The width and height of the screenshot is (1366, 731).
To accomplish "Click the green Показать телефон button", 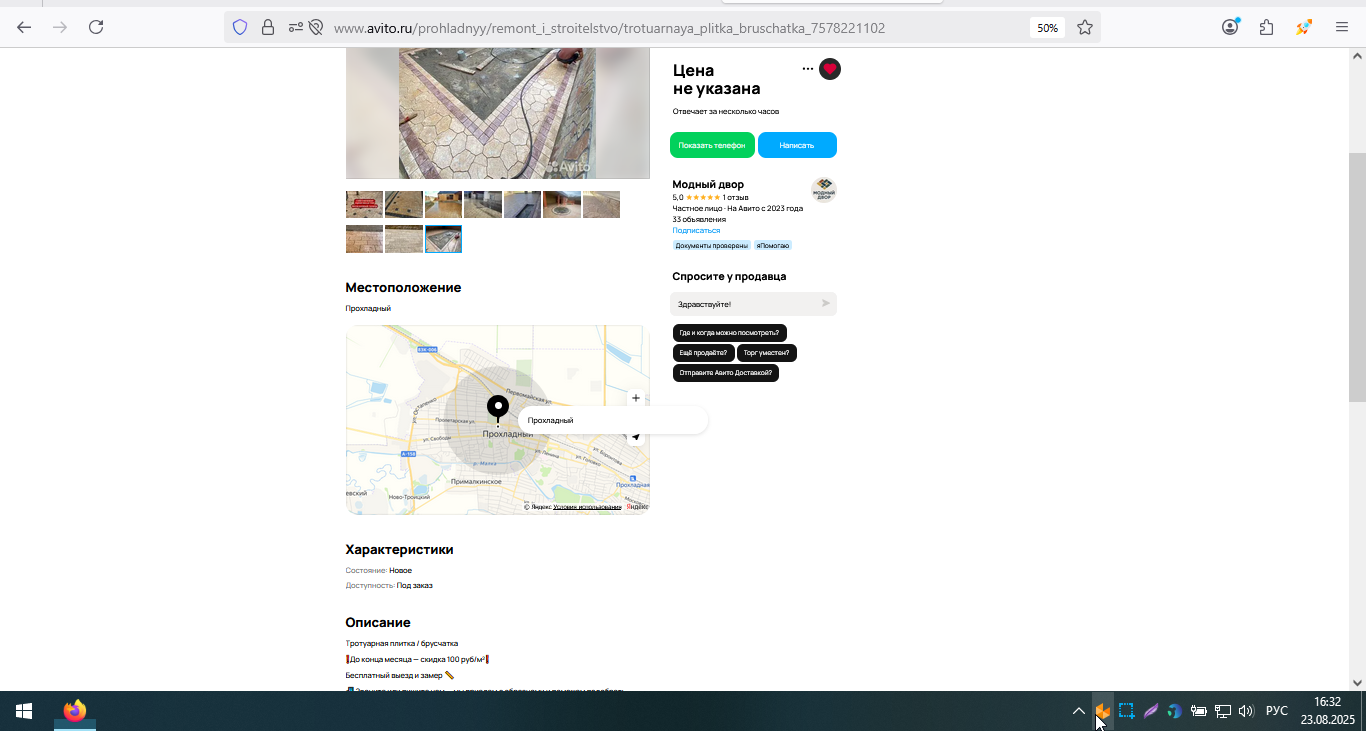I will 712,145.
